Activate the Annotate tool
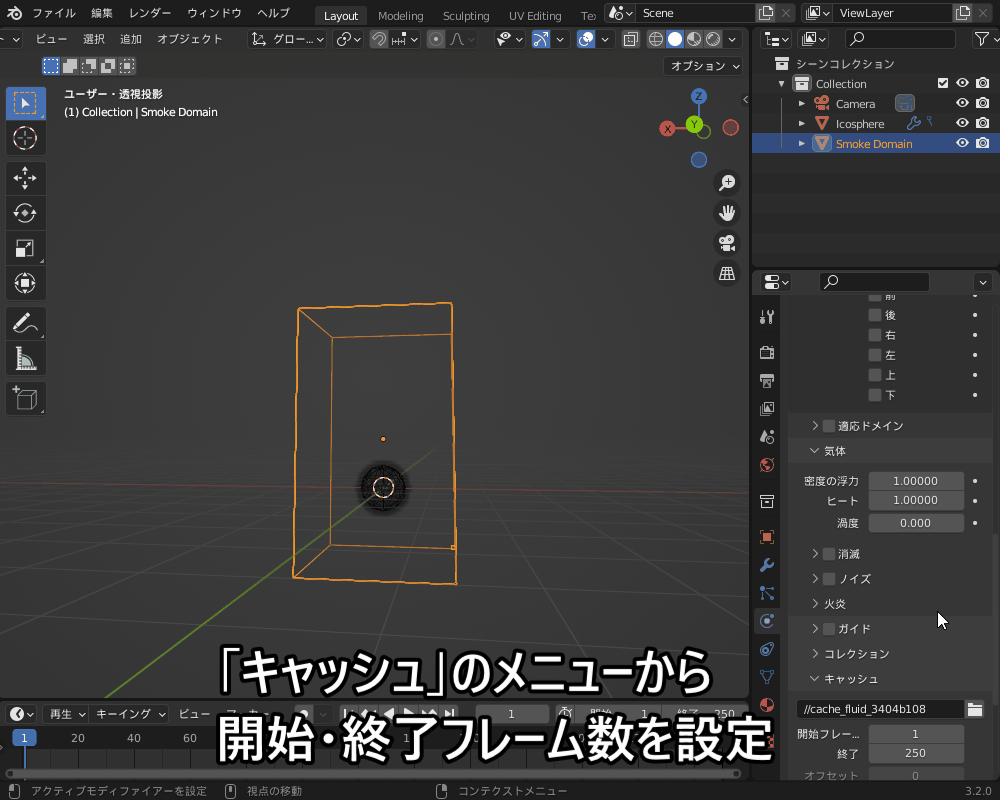This screenshot has height=800, width=1000. (25, 321)
